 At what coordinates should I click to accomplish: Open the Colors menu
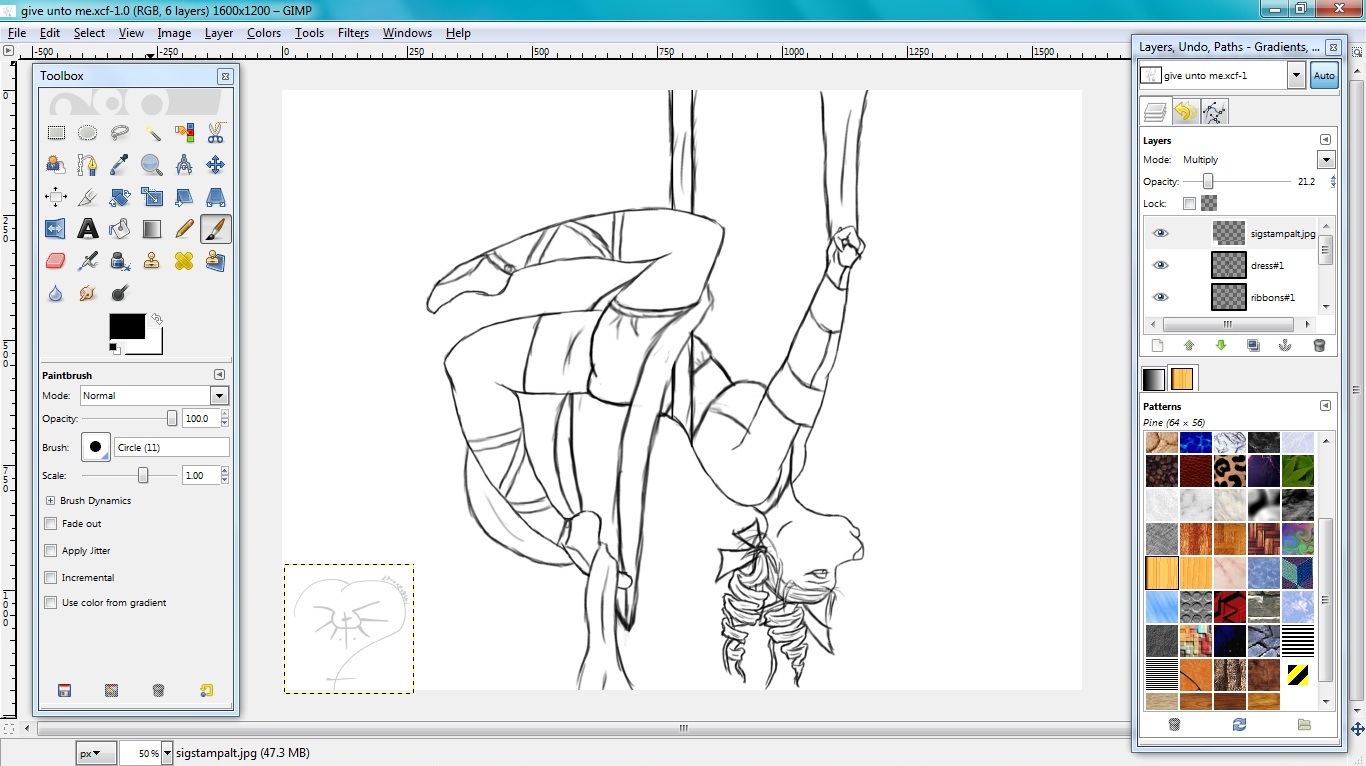264,33
